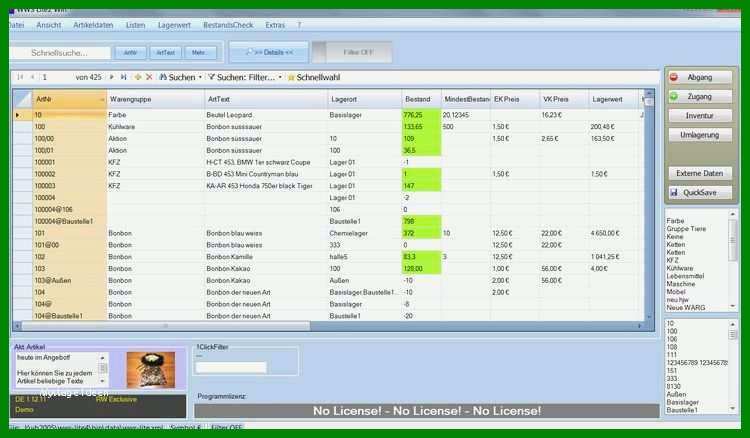750x438 pixels.
Task: Click the red X delete record icon
Action: click(x=149, y=77)
